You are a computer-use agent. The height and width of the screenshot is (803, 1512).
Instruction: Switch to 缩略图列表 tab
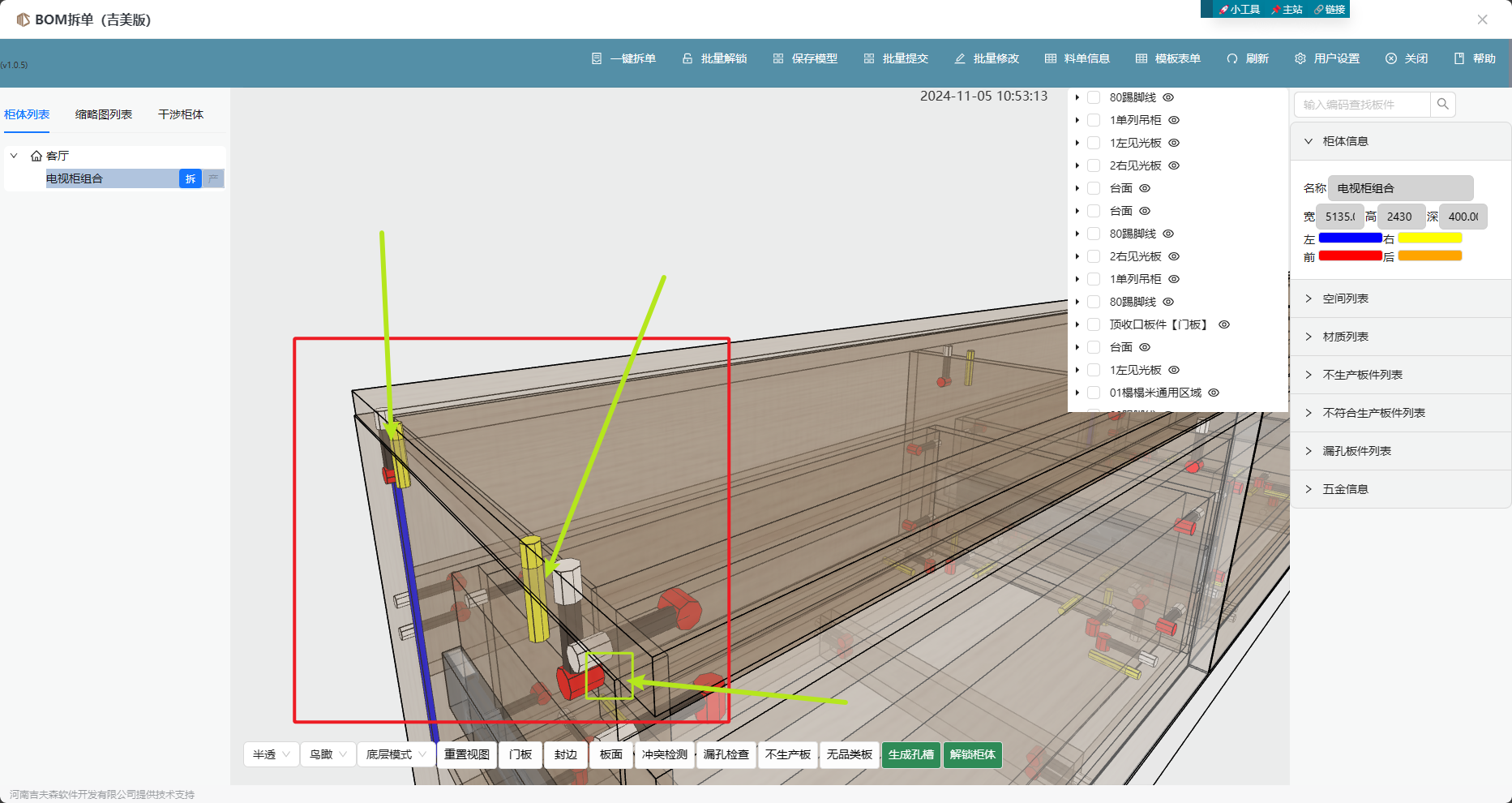point(104,114)
